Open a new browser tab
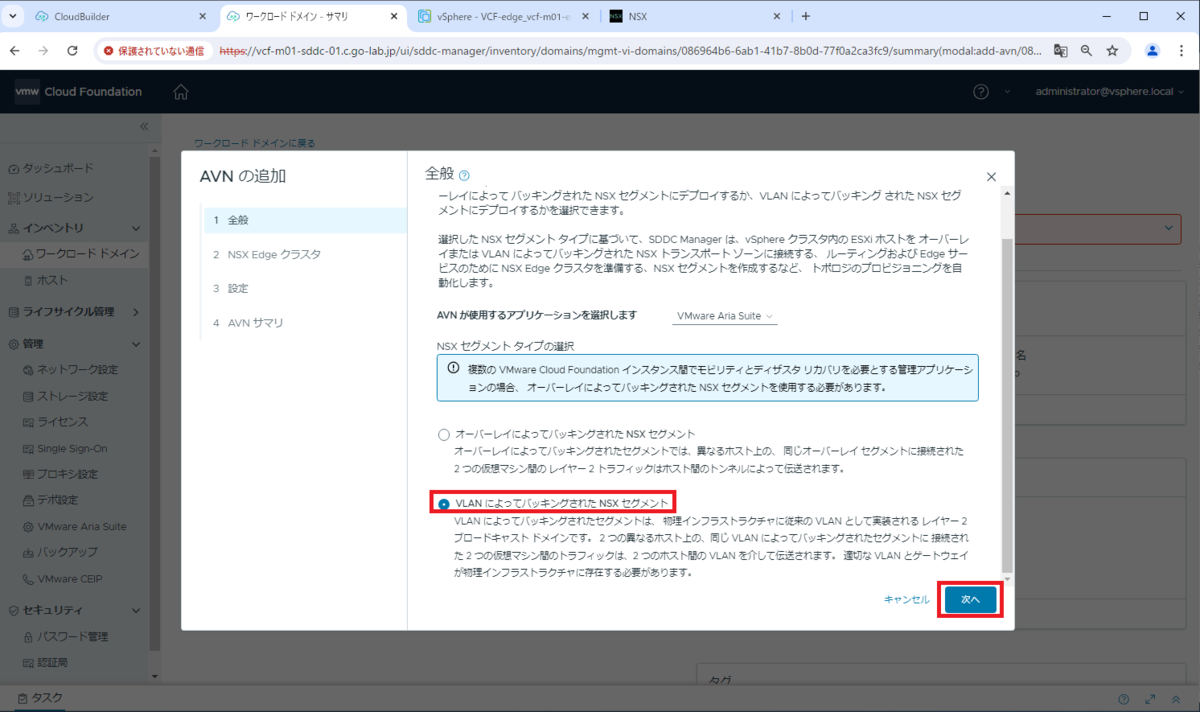 click(x=806, y=17)
